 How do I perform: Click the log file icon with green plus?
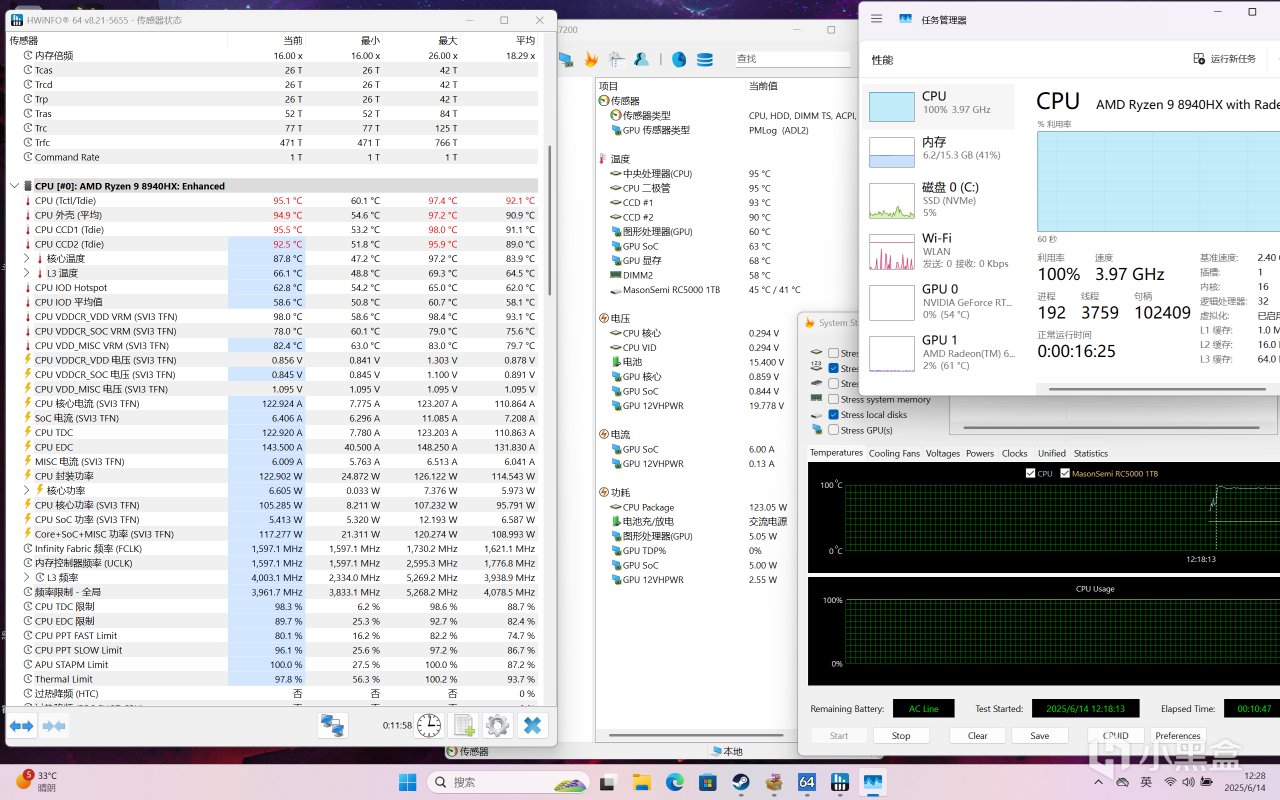pyautogui.click(x=464, y=725)
